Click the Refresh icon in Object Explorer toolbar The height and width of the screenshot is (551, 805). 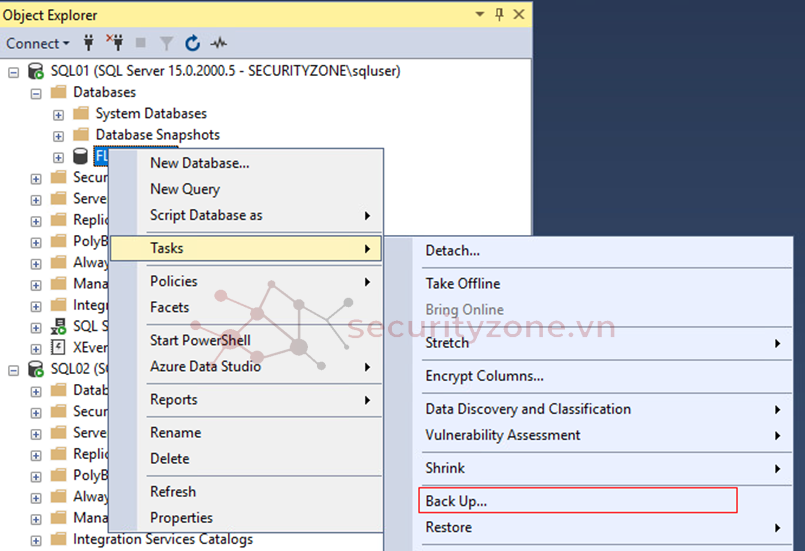192,43
